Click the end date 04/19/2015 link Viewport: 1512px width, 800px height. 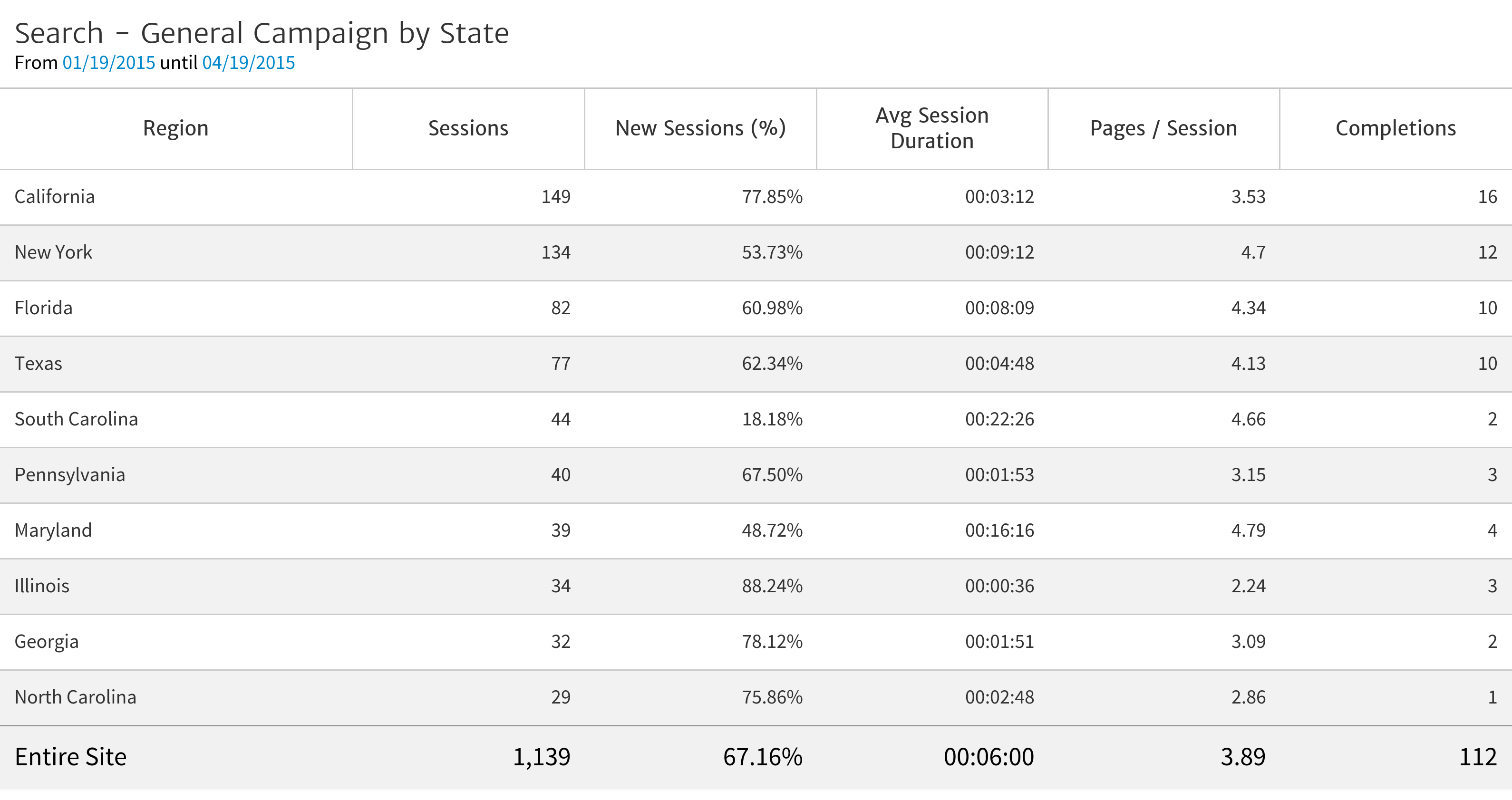click(x=248, y=63)
